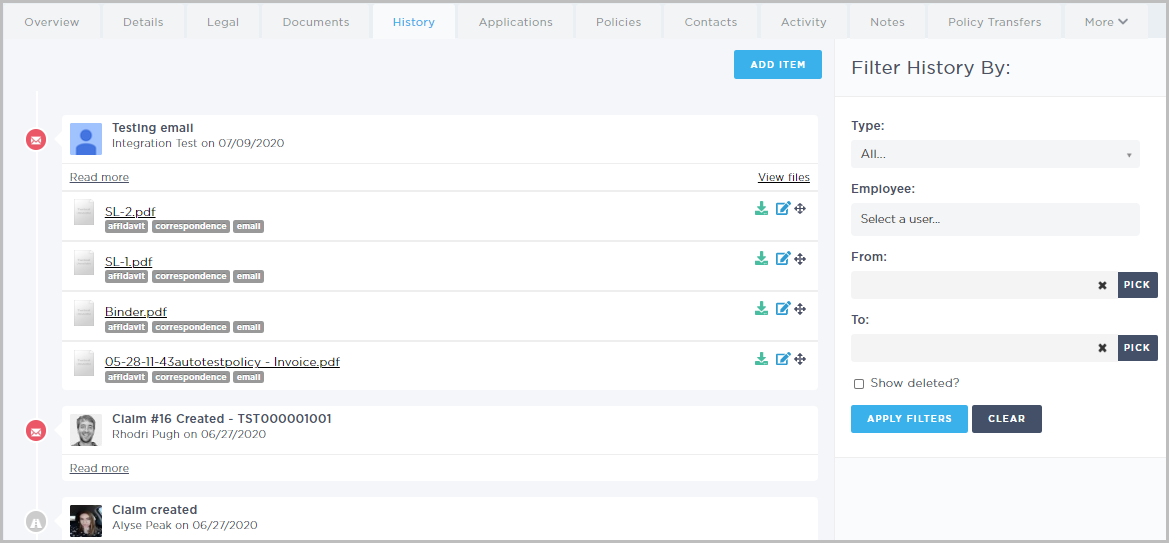Open the Type filter dropdown
This screenshot has width=1169, height=543.
click(x=995, y=154)
